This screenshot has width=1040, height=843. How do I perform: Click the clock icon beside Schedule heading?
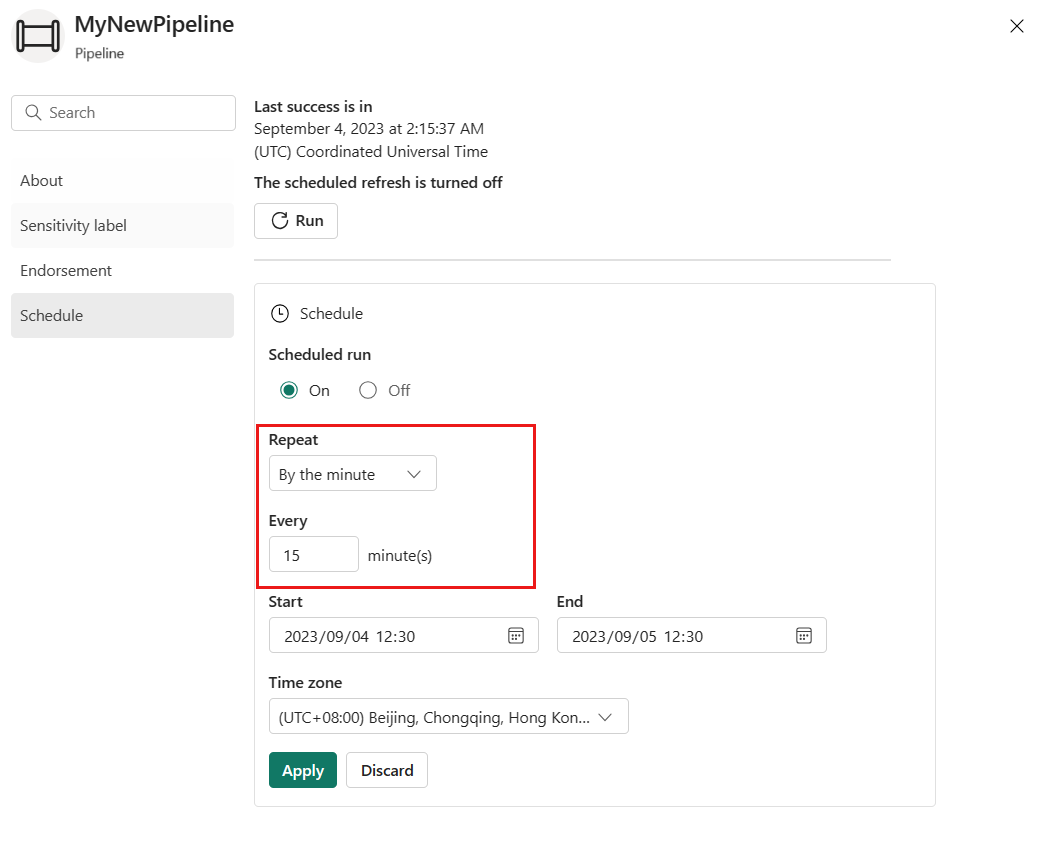tap(280, 314)
